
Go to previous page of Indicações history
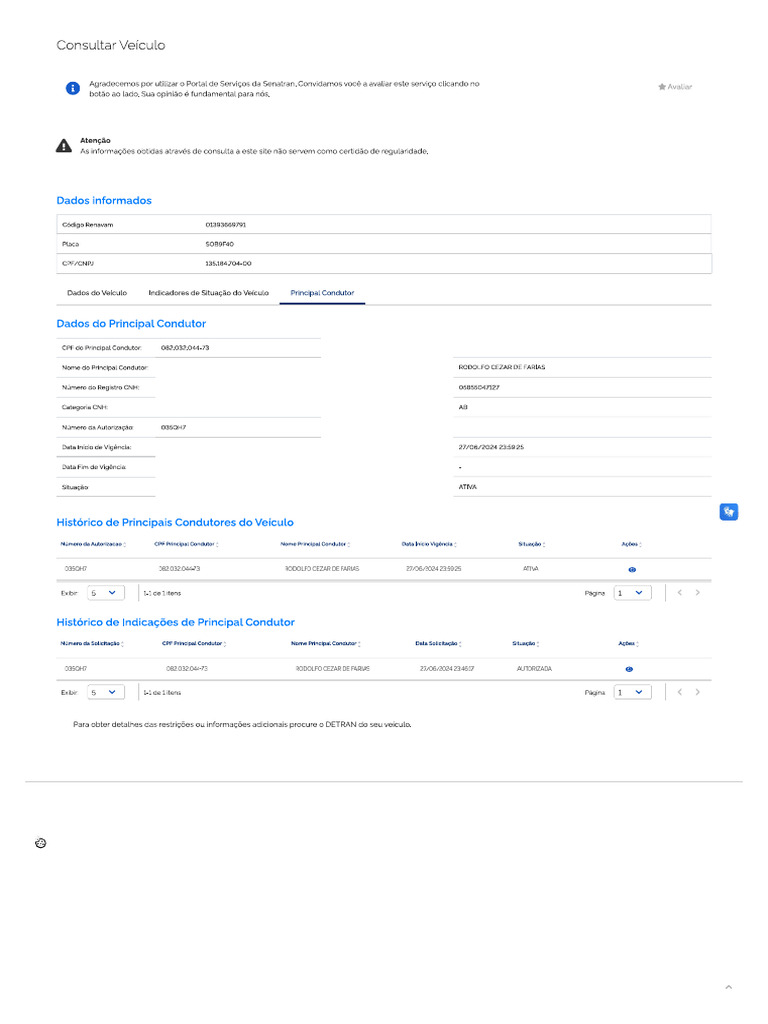(x=679, y=692)
